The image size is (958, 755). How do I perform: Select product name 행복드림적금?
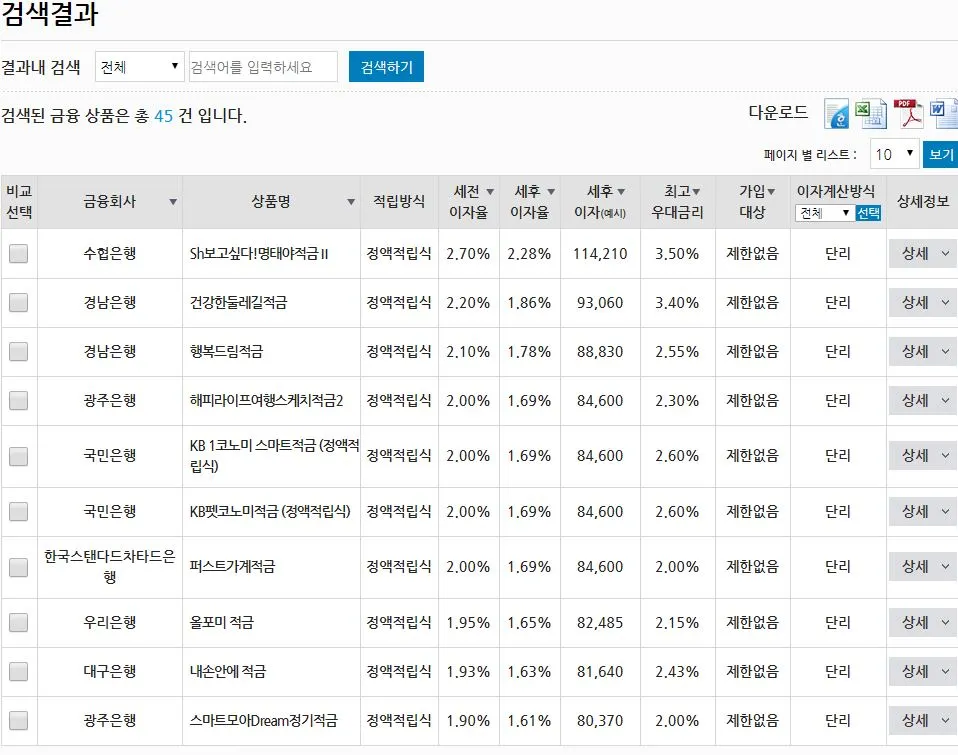pyautogui.click(x=226, y=352)
